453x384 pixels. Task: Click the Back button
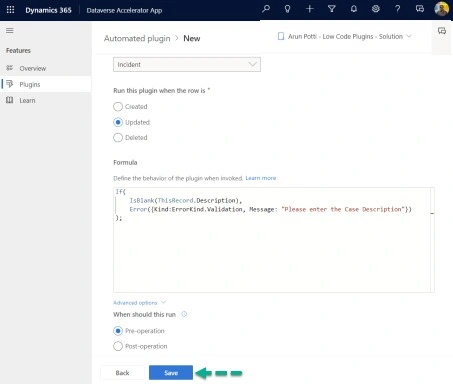coord(122,373)
